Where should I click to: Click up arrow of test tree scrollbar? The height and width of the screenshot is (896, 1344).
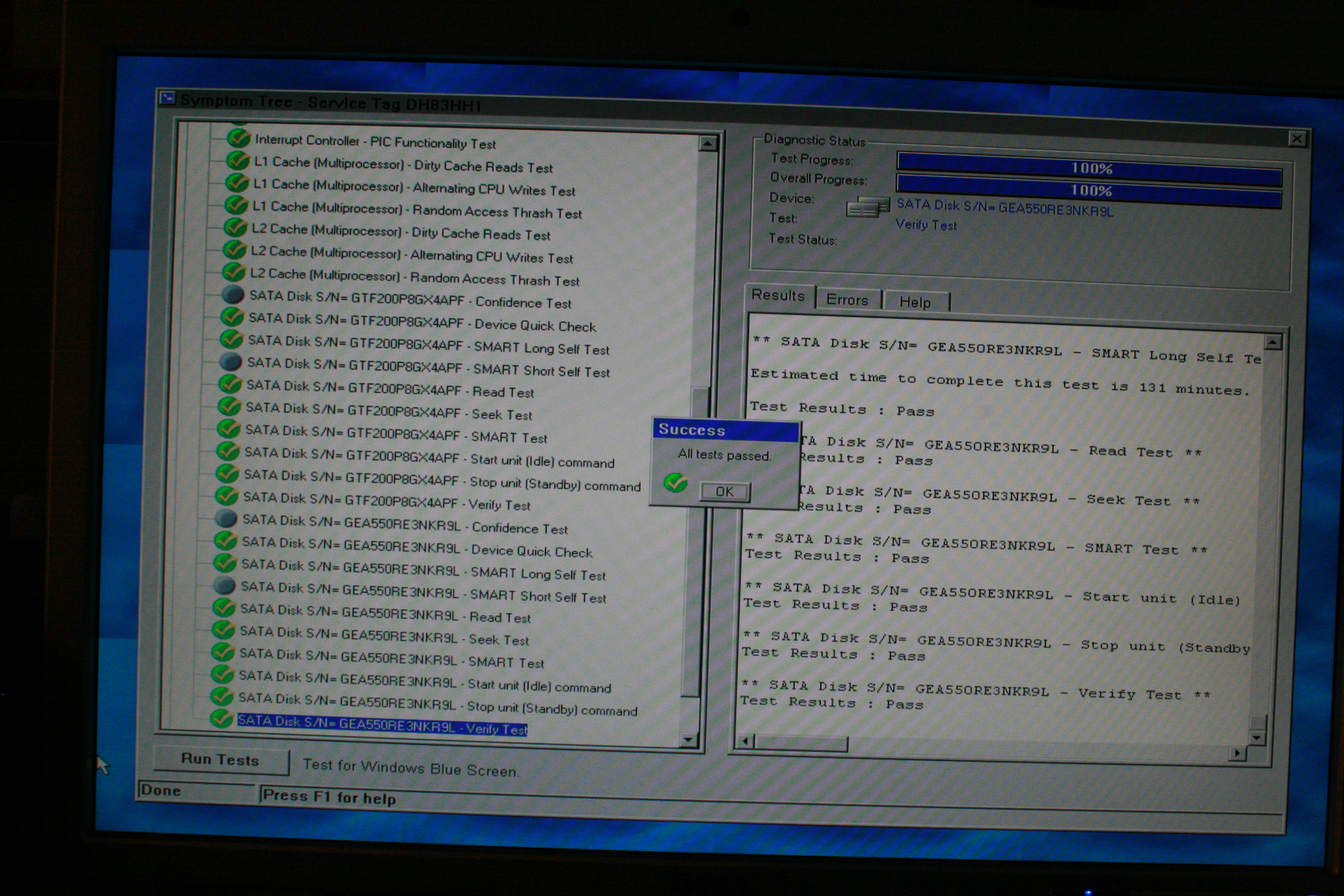click(707, 143)
